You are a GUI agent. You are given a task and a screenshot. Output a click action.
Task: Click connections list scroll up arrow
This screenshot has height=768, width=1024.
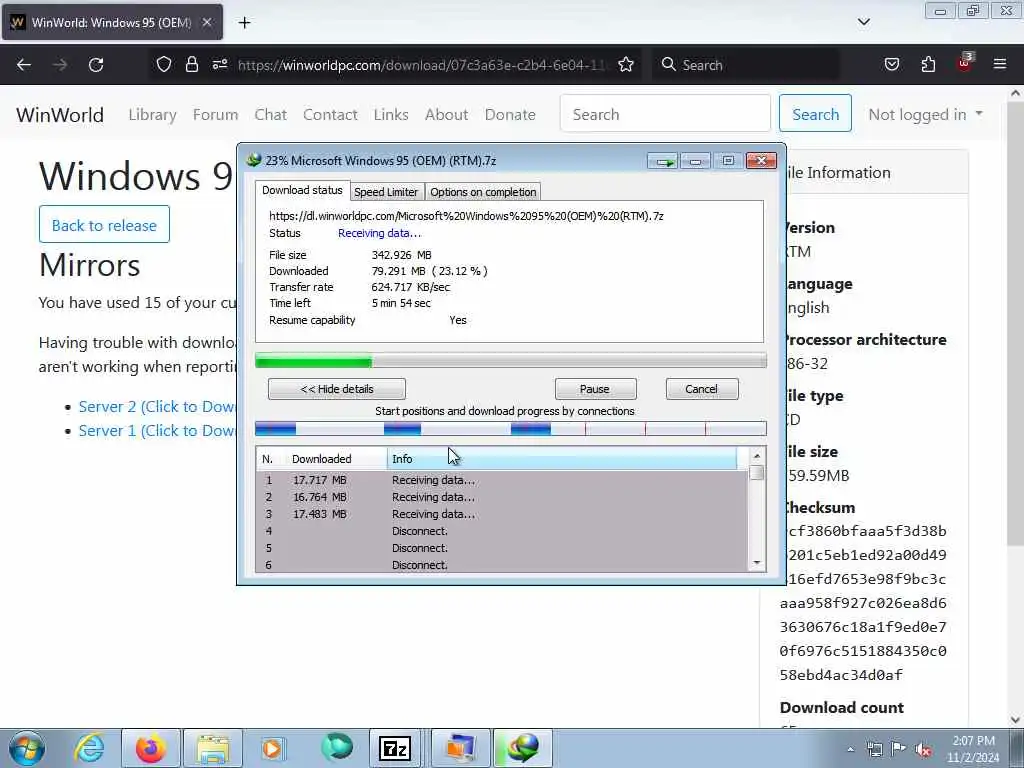[x=757, y=456]
